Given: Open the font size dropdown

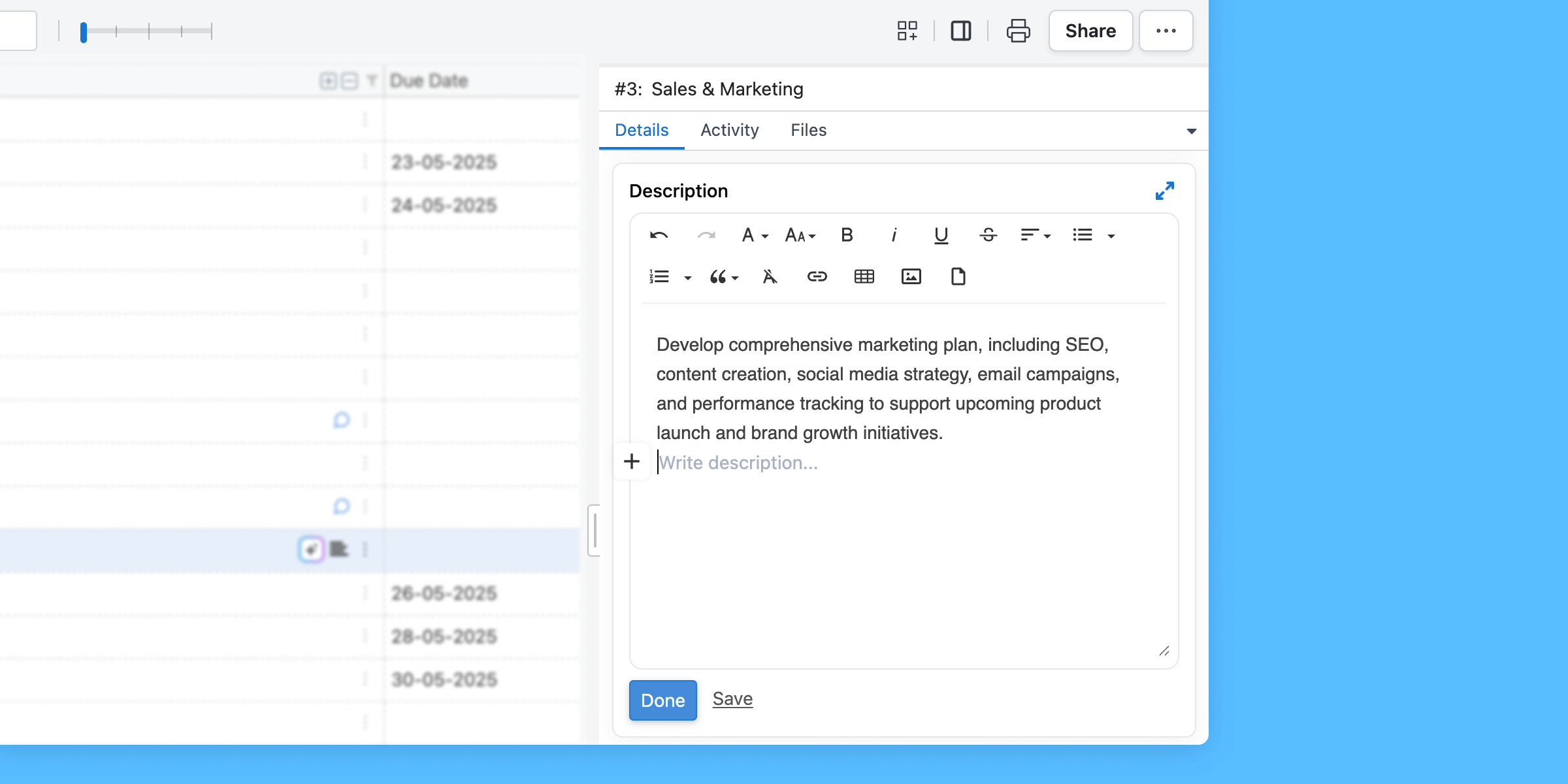Looking at the screenshot, I should (x=800, y=235).
